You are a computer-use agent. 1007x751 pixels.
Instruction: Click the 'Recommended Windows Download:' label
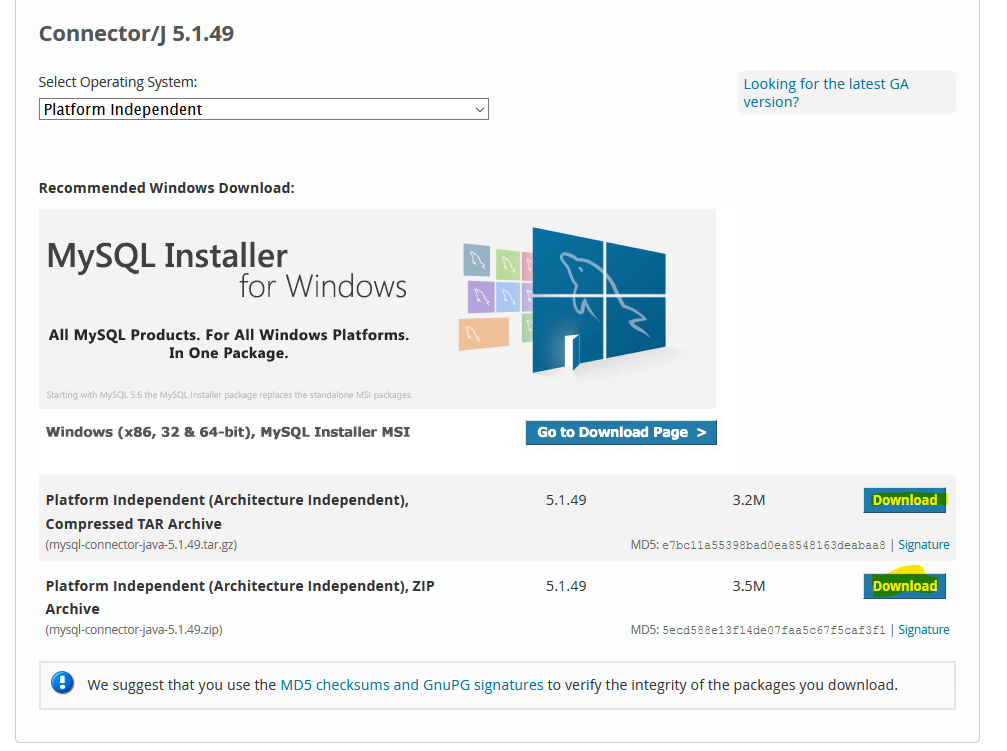point(166,188)
